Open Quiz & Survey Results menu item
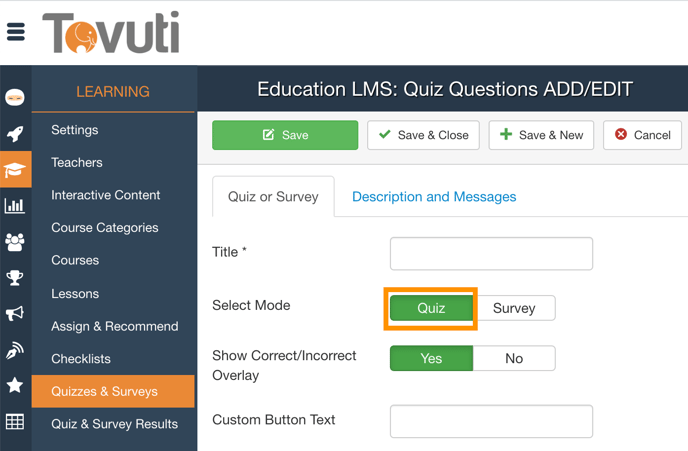Screen dimensions: 688x451 114,424
